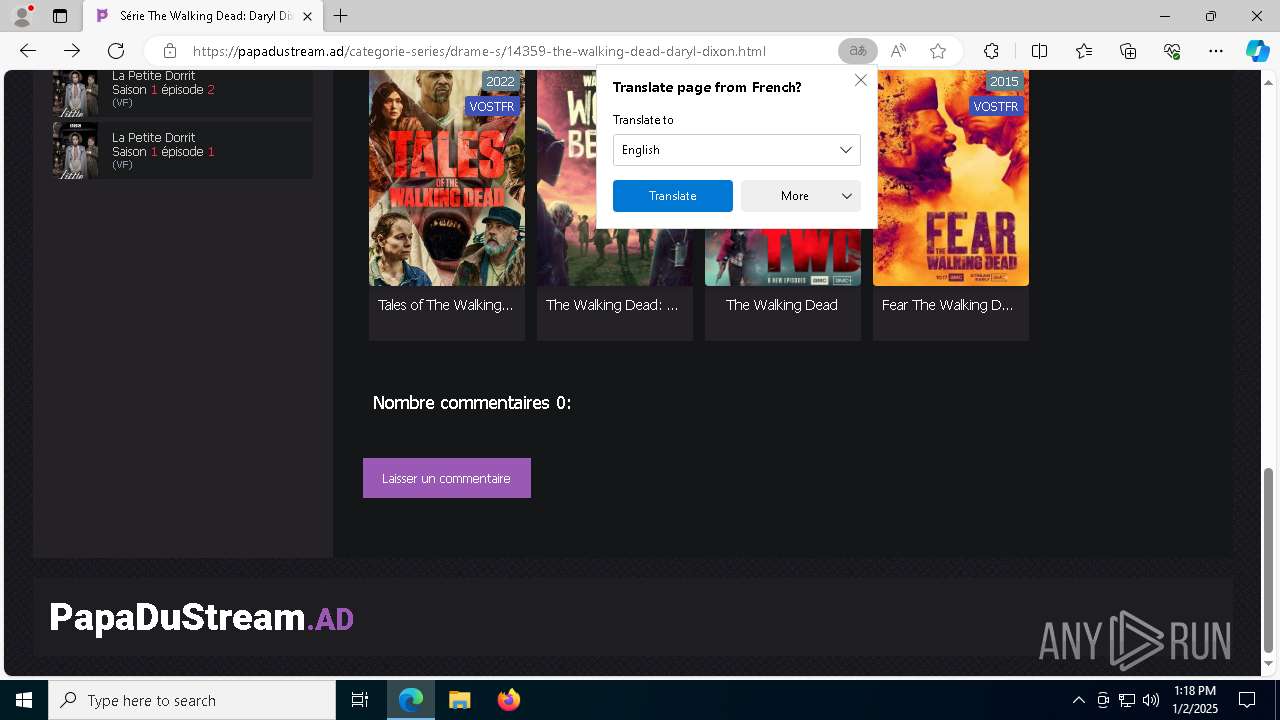
Task: Open Edge Settings and more menu
Action: [1216, 51]
